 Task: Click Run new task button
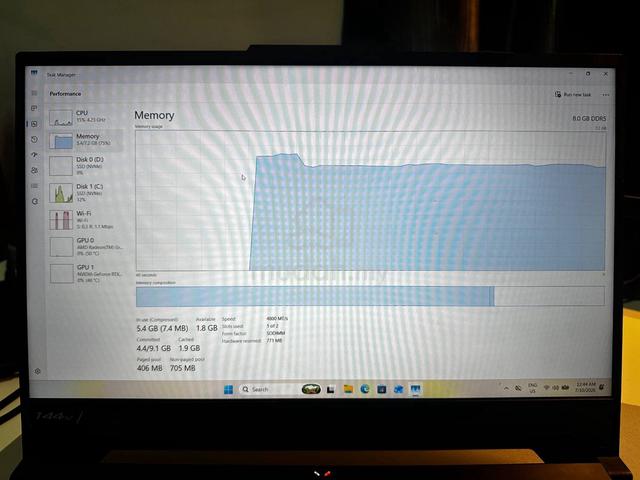pyautogui.click(x=573, y=95)
